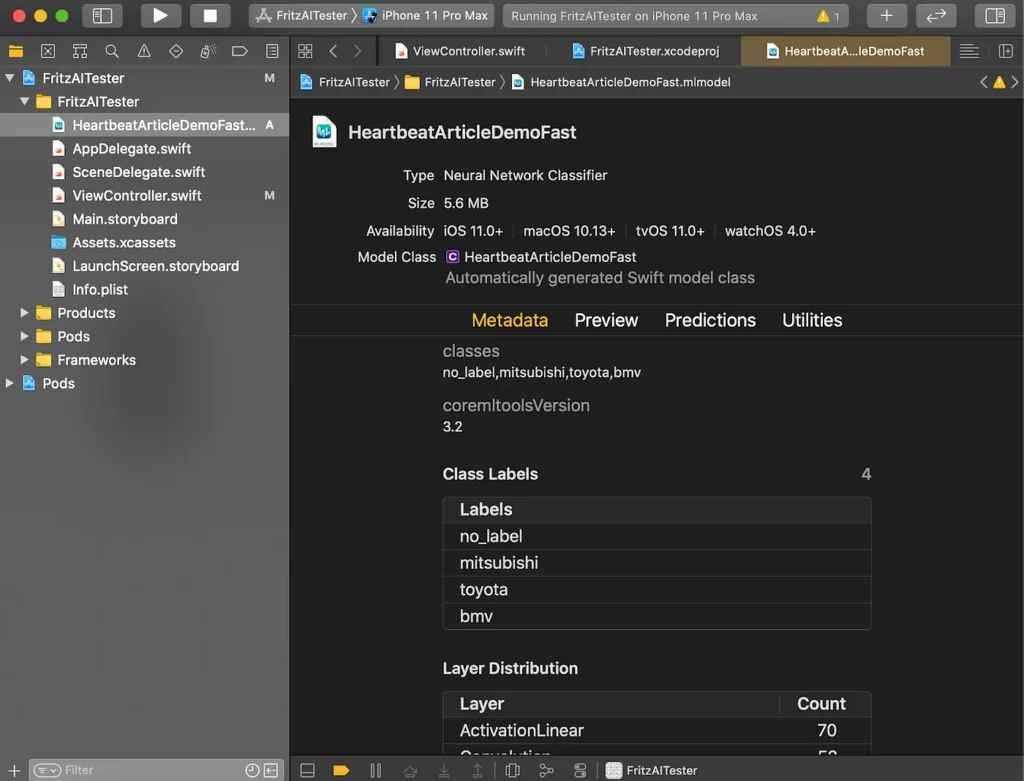Add an editor on the right
The height and width of the screenshot is (781, 1024).
coord(1006,51)
